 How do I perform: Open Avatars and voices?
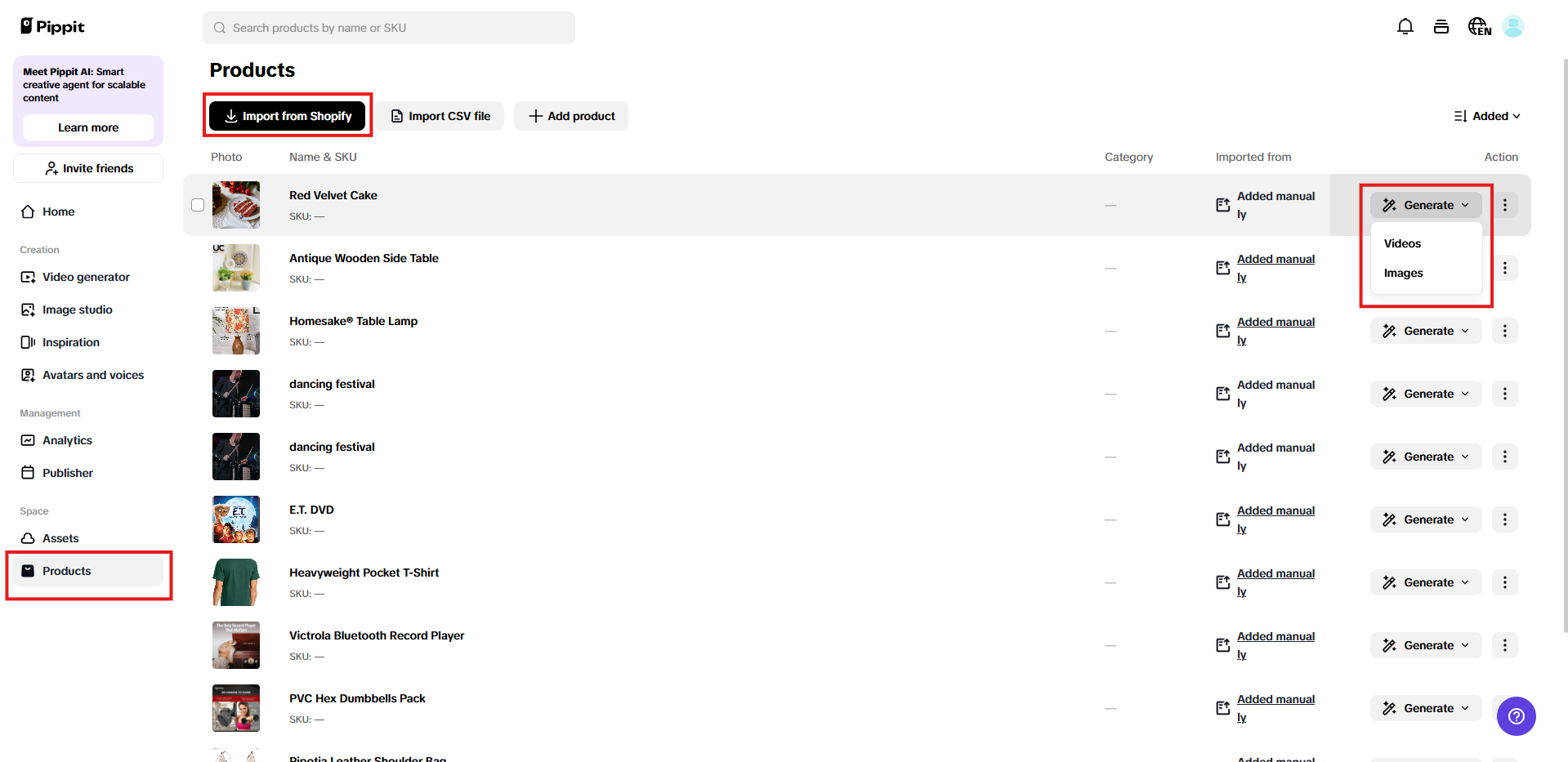(92, 375)
